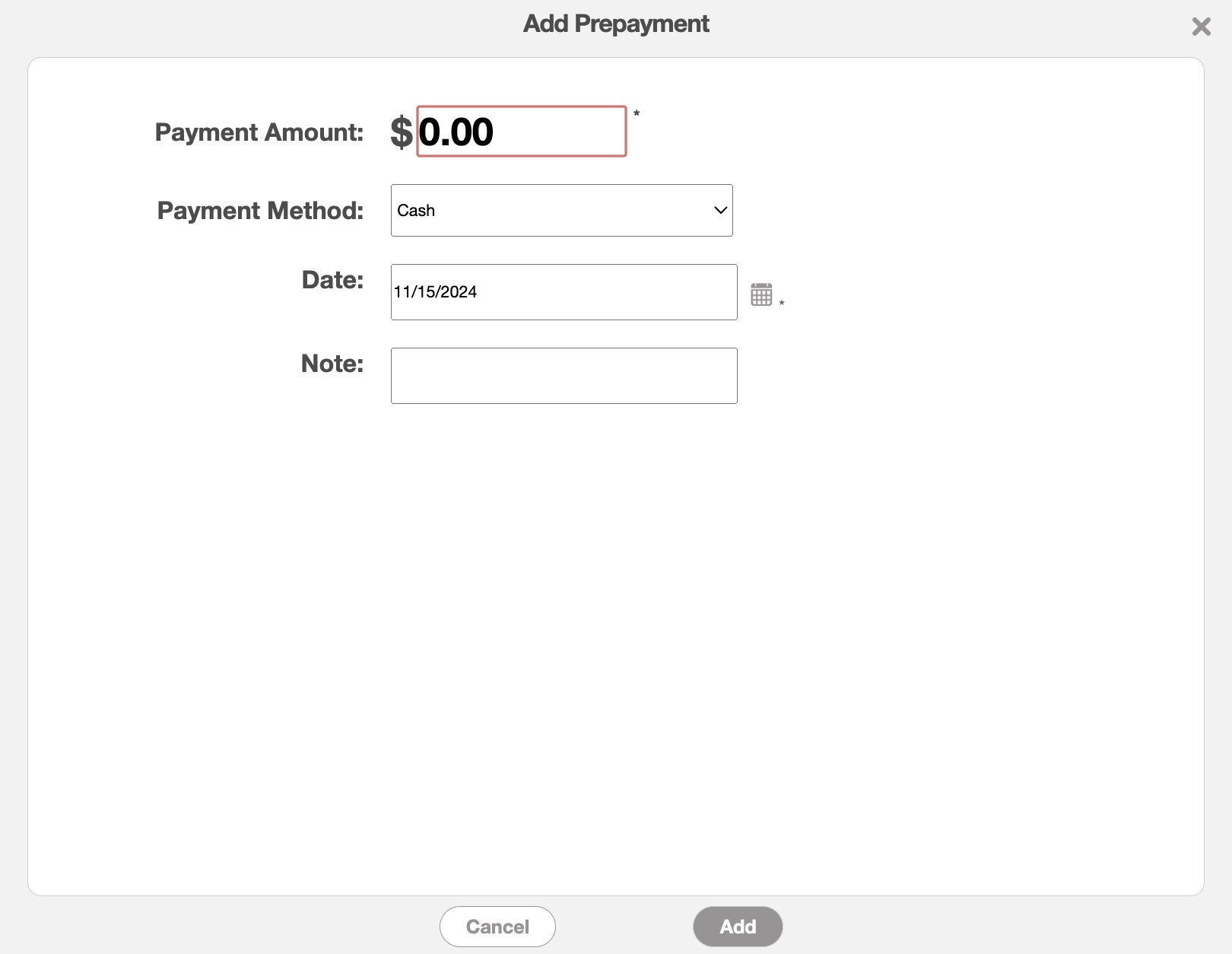
Task: Click the Date label text
Action: (x=332, y=280)
